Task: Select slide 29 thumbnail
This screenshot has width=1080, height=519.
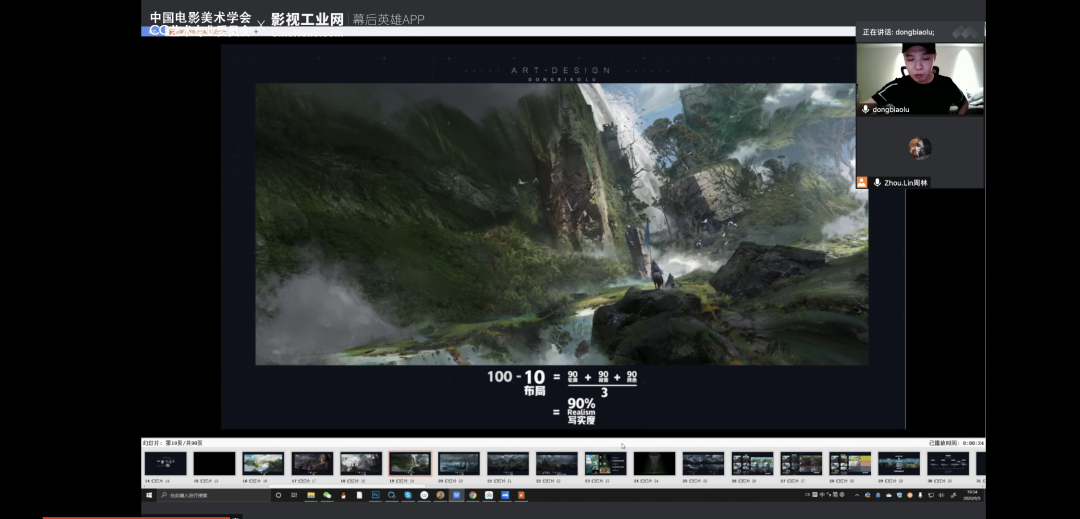Action: 899,463
